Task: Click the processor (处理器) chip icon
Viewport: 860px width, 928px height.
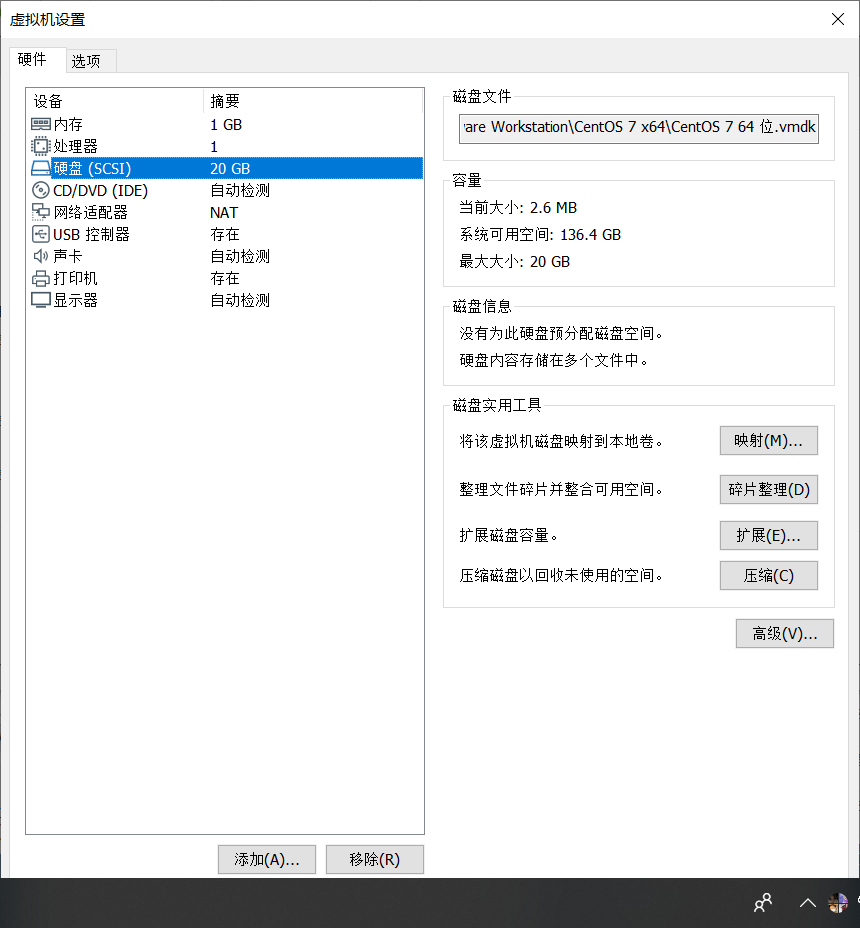Action: (x=40, y=146)
